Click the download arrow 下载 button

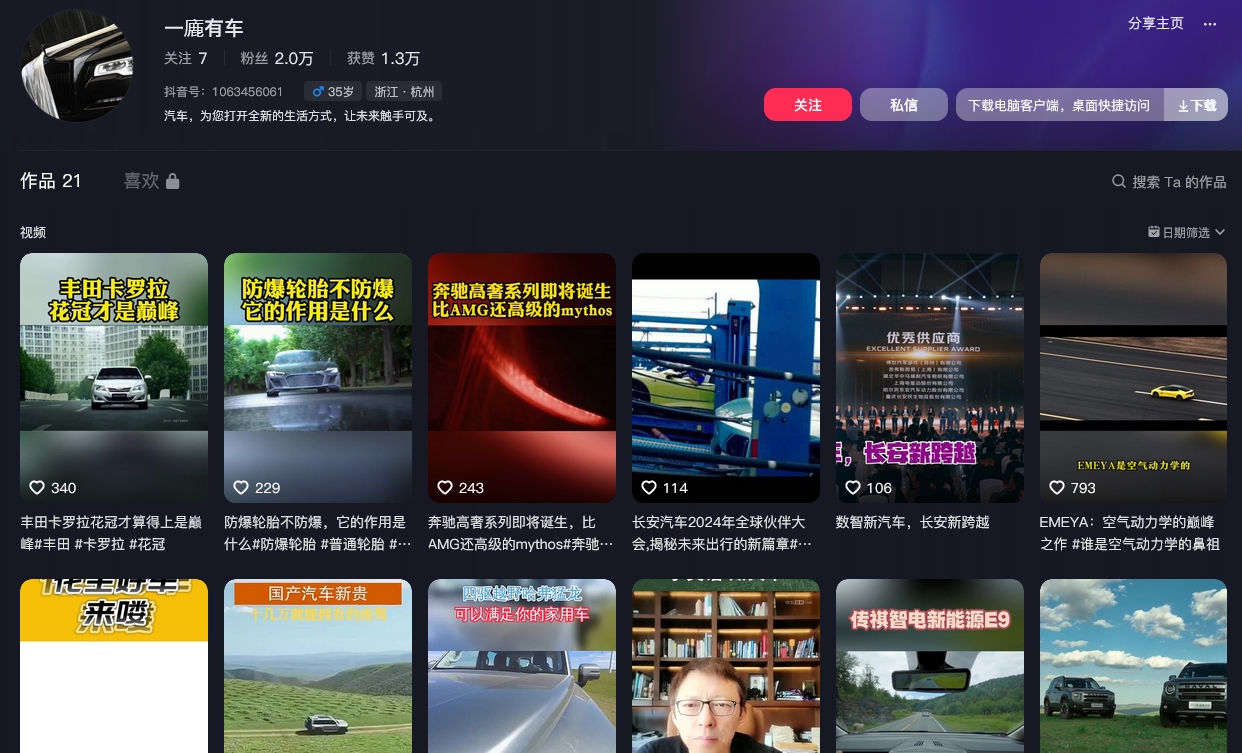1196,105
